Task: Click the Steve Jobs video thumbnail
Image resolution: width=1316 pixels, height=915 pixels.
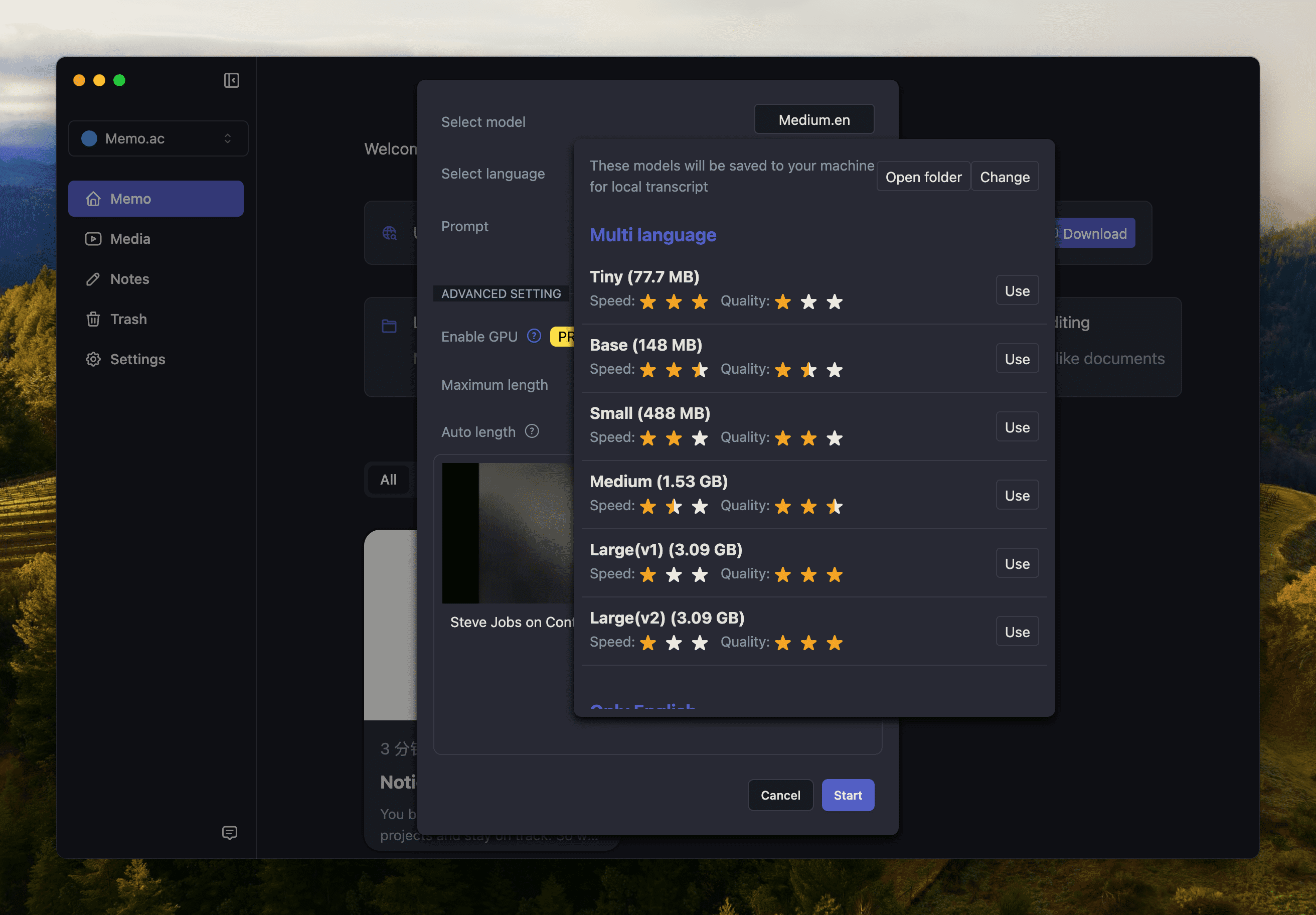Action: 508,533
